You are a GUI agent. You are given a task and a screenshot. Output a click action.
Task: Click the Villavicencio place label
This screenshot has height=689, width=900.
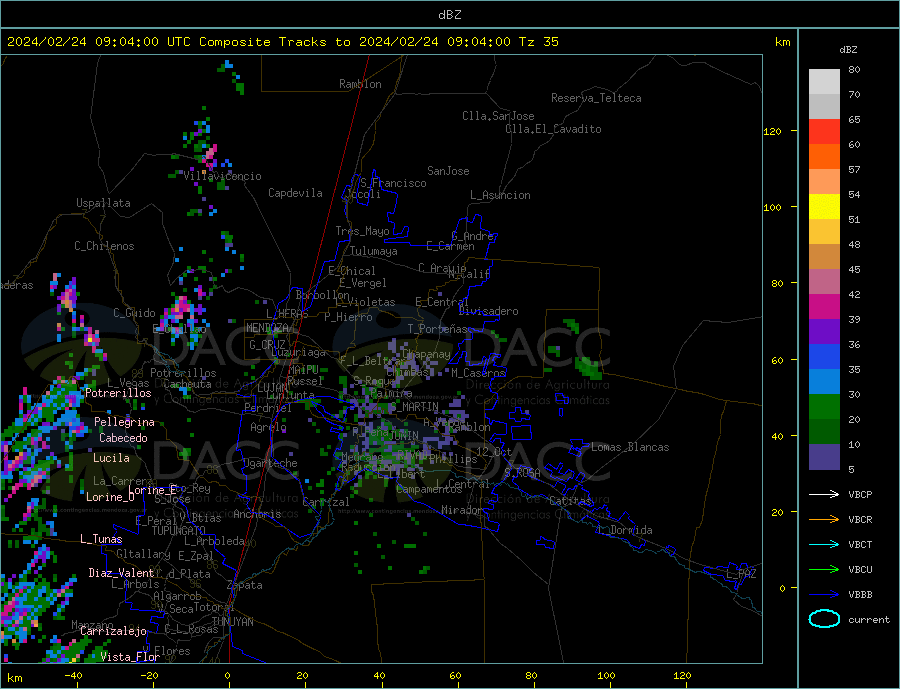pyautogui.click(x=222, y=176)
